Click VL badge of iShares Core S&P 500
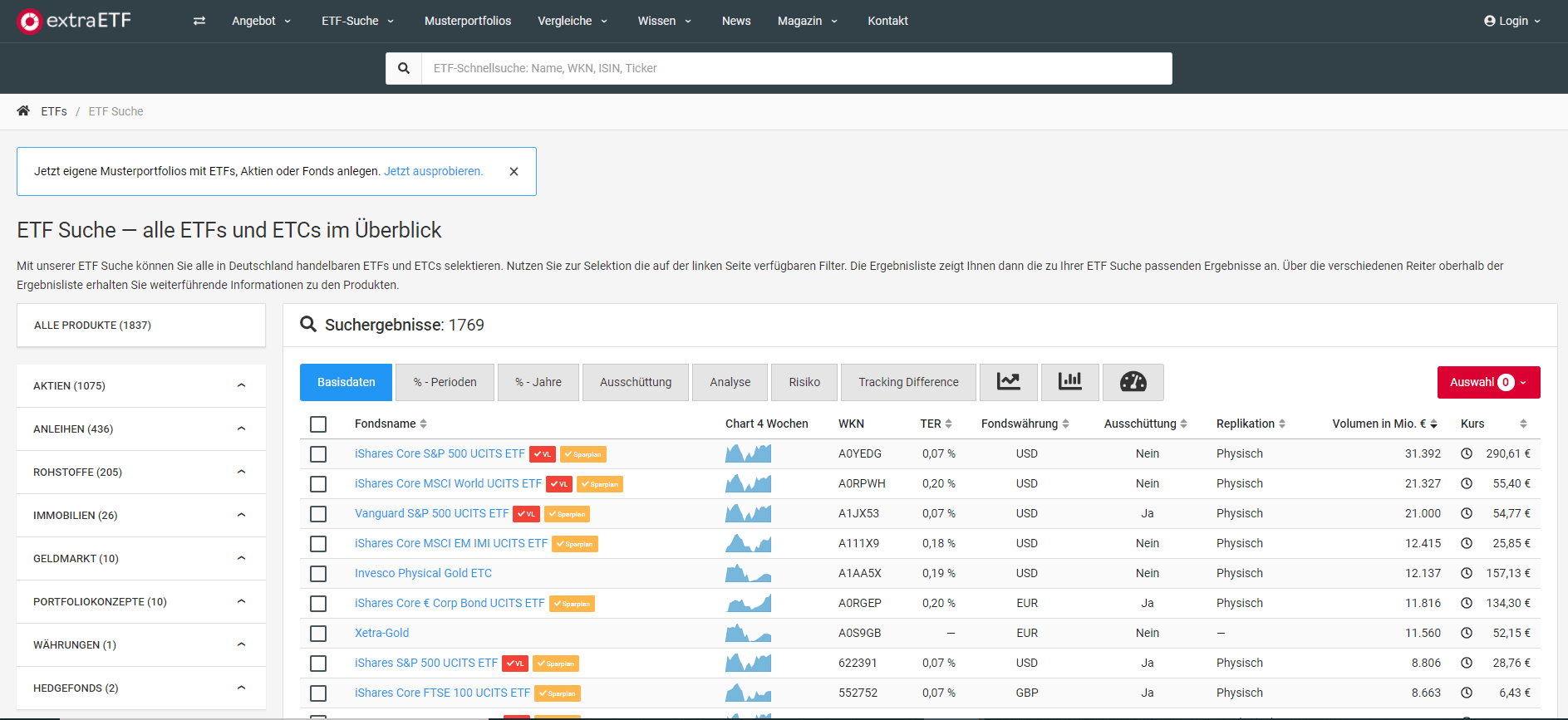The width and height of the screenshot is (1568, 720). (x=543, y=454)
